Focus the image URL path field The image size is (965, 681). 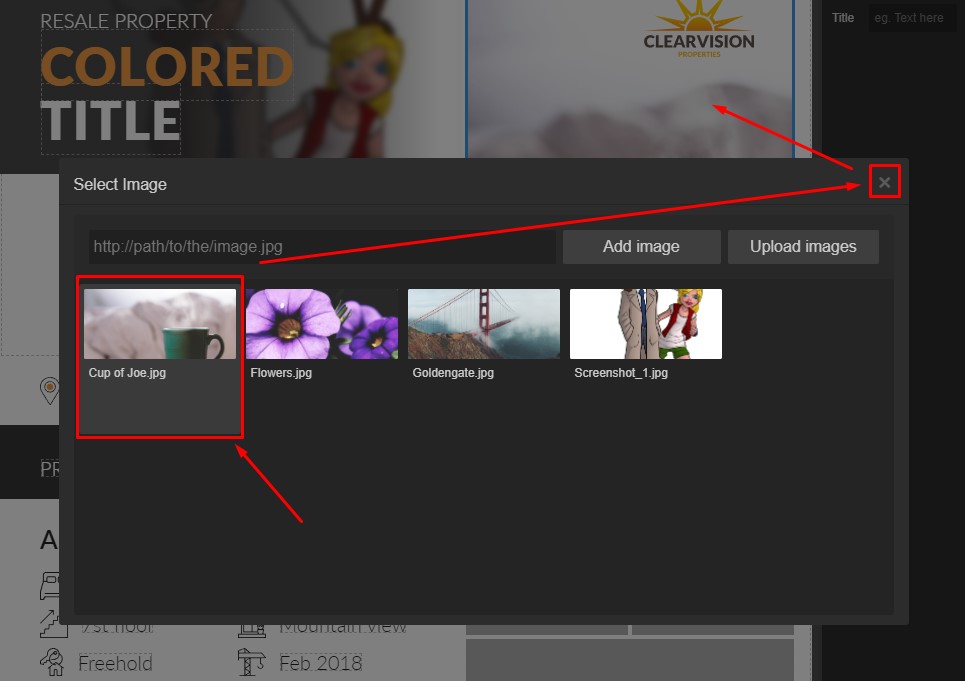[x=321, y=247]
